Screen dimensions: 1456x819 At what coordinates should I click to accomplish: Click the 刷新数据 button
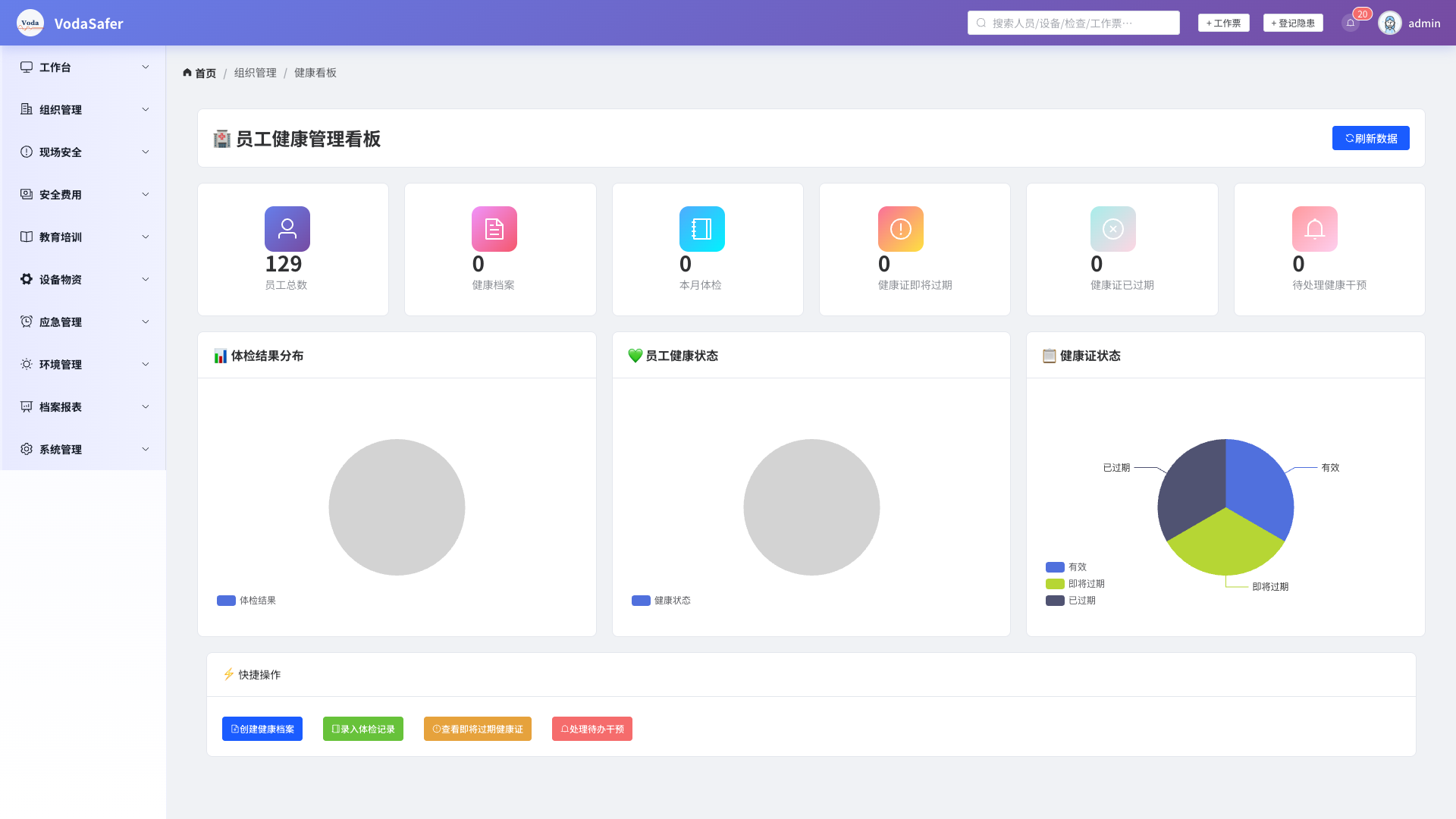[1371, 138]
